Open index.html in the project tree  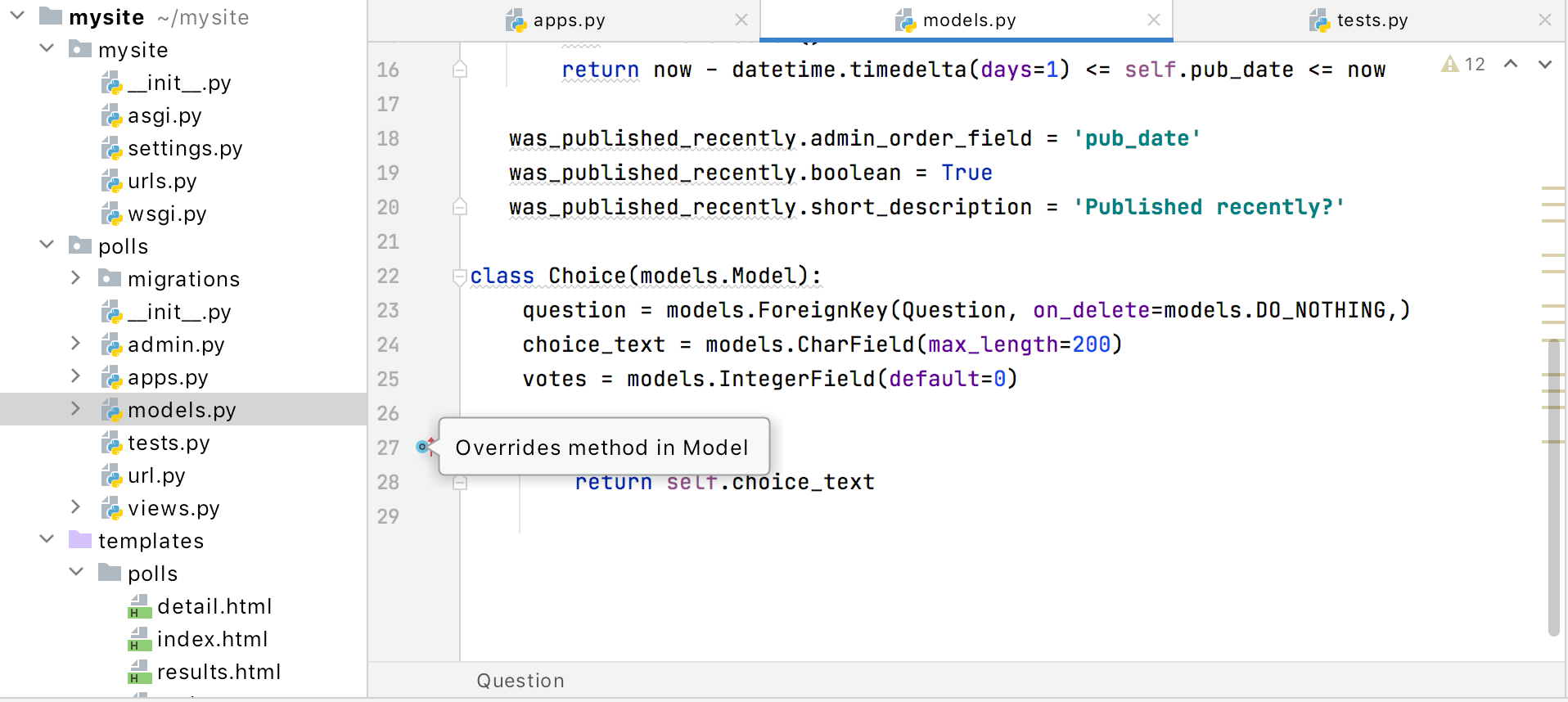click(211, 639)
